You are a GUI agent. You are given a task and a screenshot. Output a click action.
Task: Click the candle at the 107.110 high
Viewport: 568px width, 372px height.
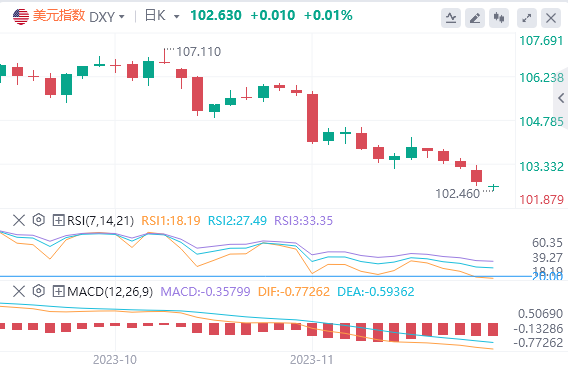[x=164, y=57]
